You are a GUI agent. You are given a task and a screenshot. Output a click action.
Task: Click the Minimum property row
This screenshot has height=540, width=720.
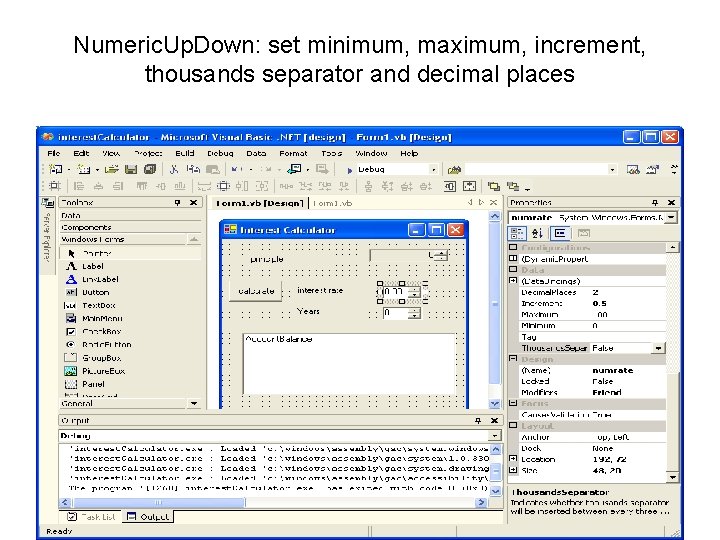592,326
